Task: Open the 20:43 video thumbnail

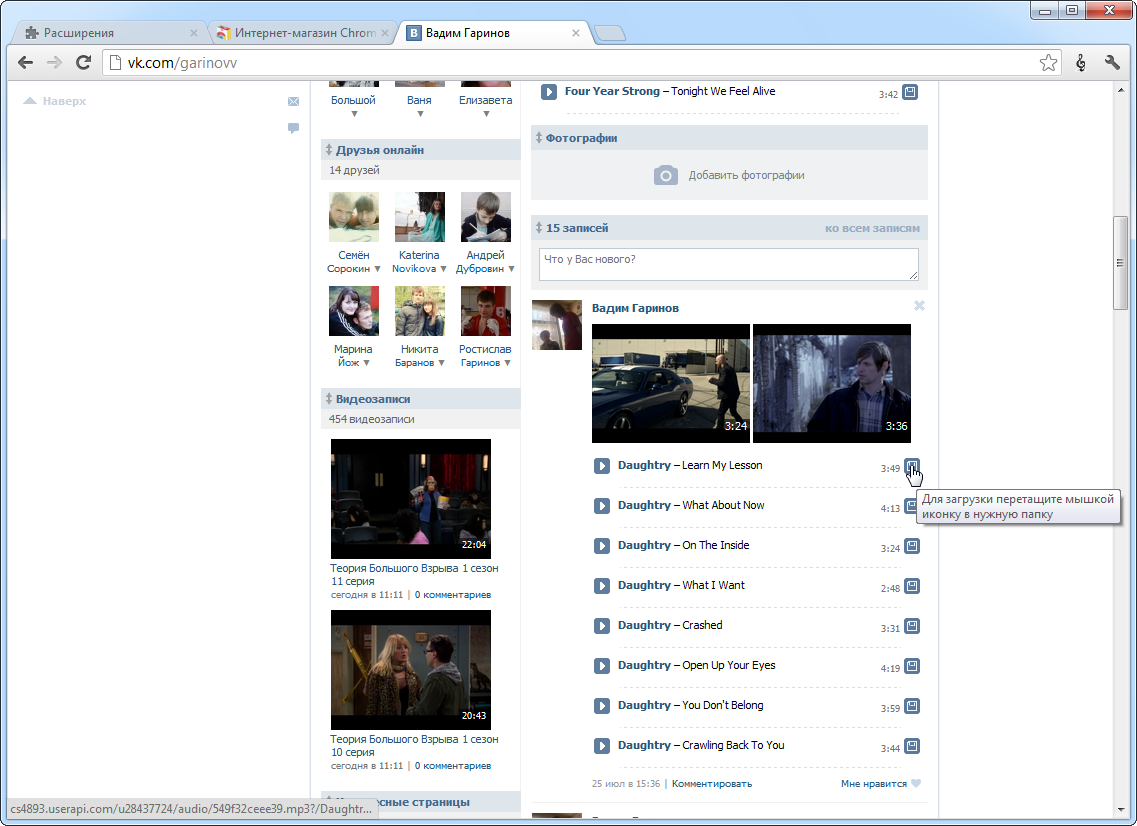Action: click(x=410, y=670)
